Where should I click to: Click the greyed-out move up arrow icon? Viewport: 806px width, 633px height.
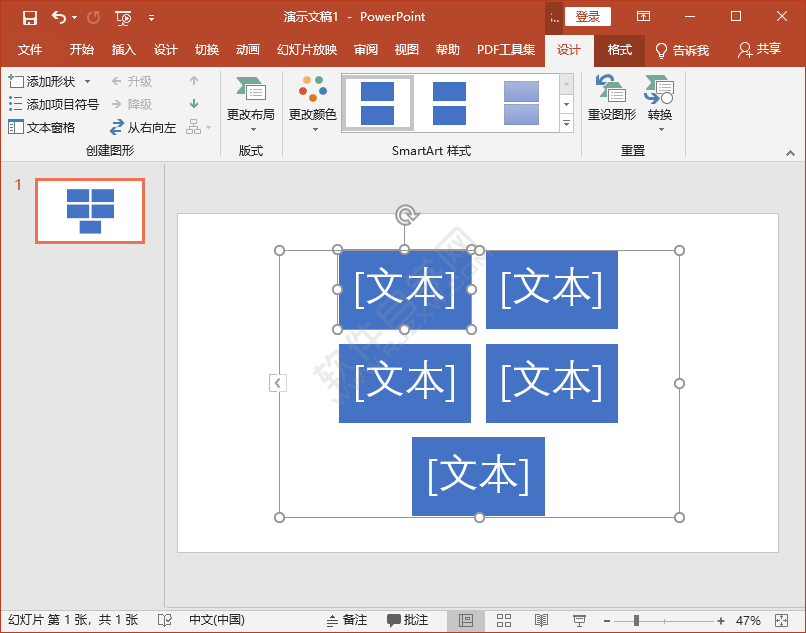pyautogui.click(x=194, y=81)
